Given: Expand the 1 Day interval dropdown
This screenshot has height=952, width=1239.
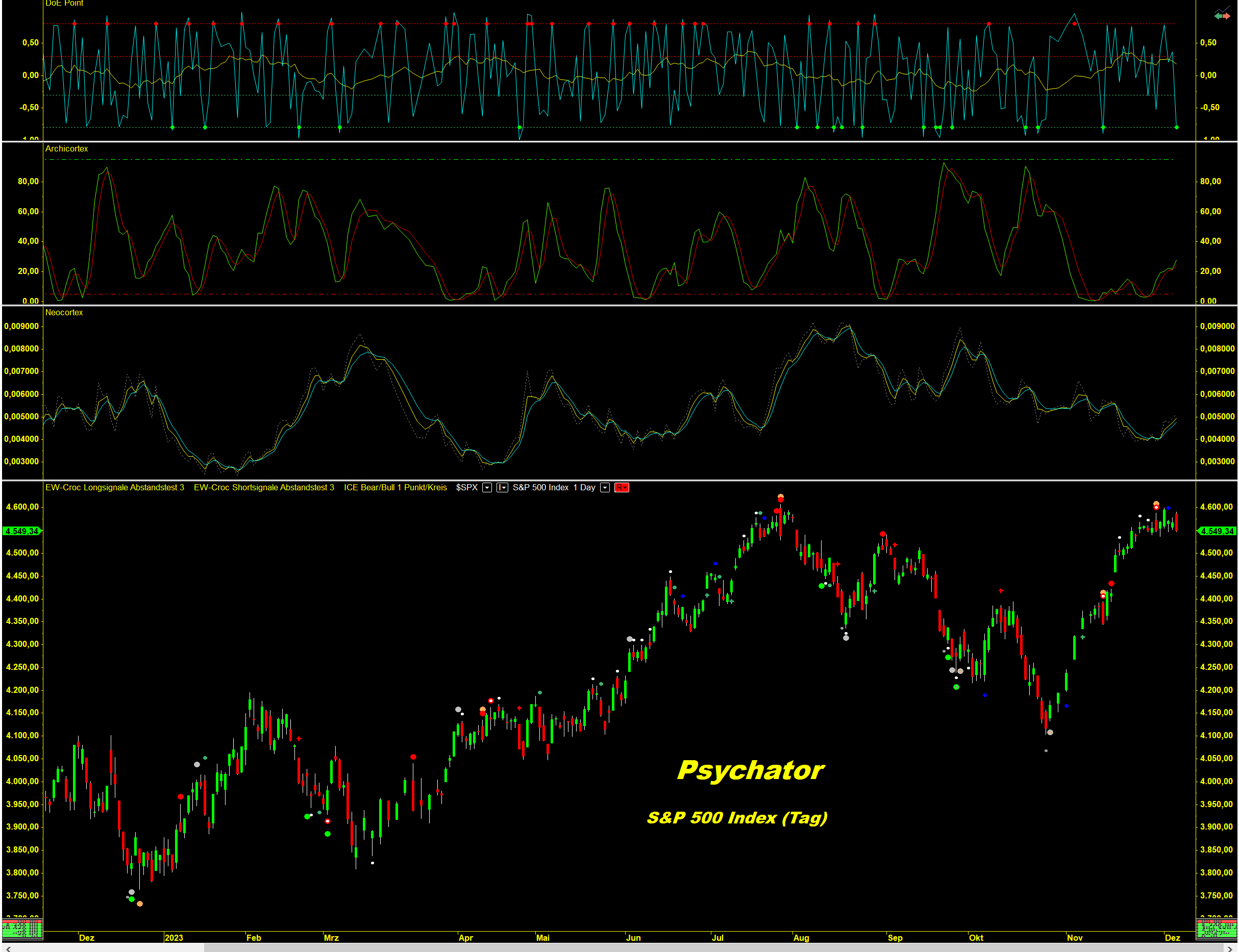Looking at the screenshot, I should point(605,487).
